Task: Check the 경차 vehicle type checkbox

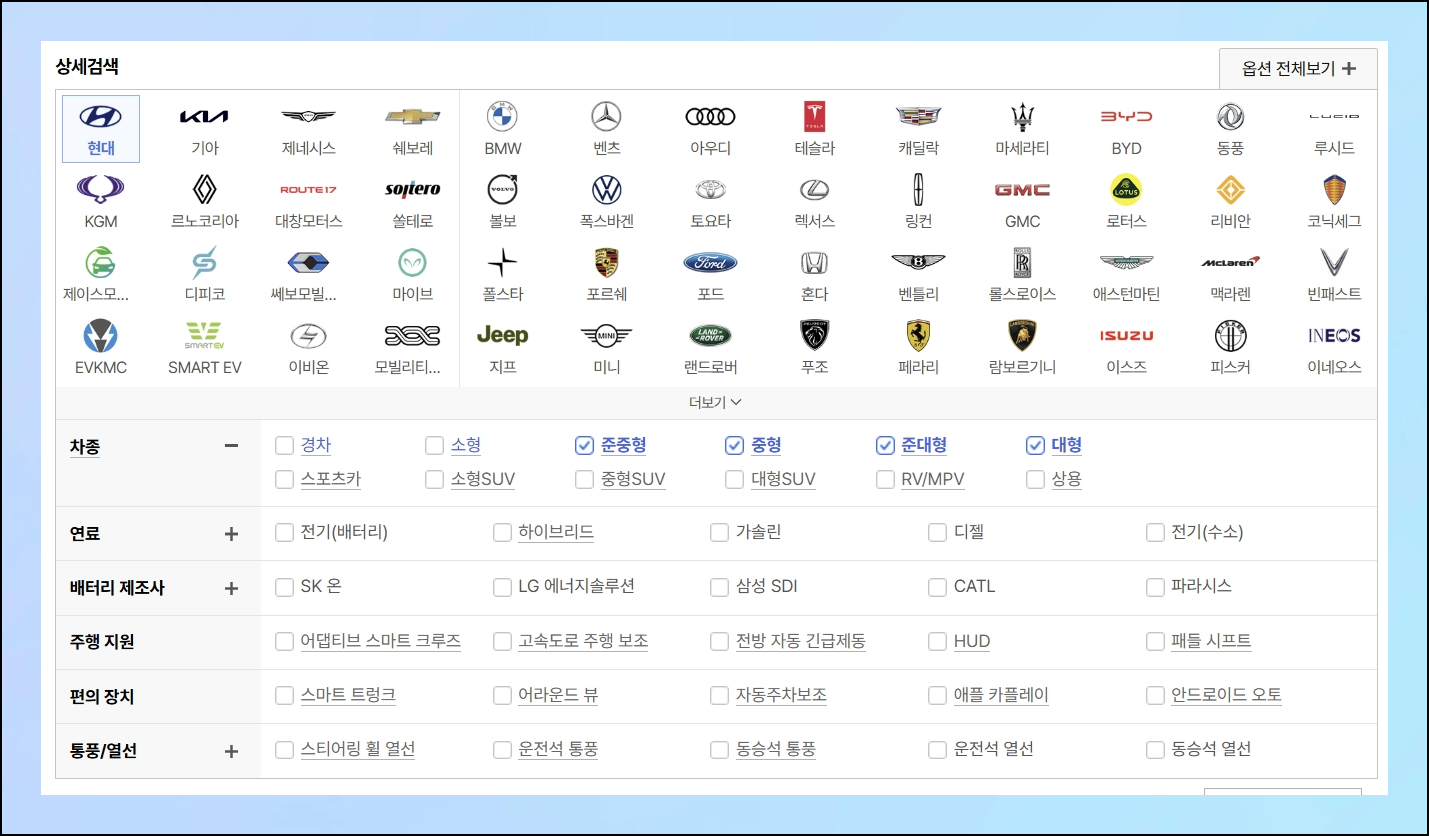Action: (x=285, y=445)
